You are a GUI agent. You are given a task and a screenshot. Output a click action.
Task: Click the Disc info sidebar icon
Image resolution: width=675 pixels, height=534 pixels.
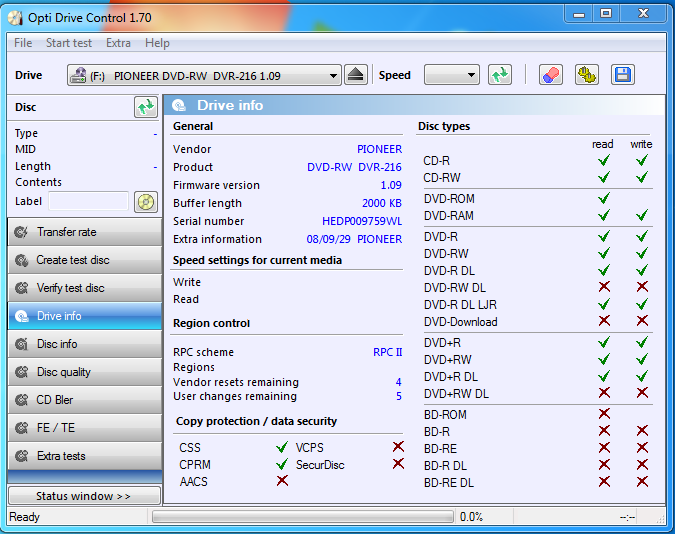coord(21,344)
